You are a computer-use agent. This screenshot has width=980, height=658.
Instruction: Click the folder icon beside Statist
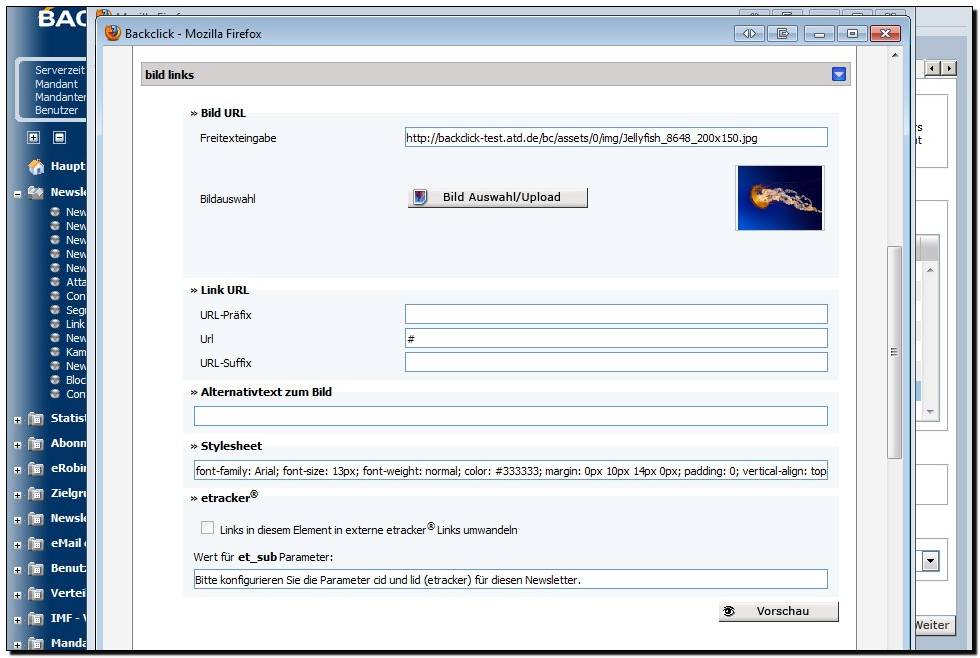[x=36, y=419]
